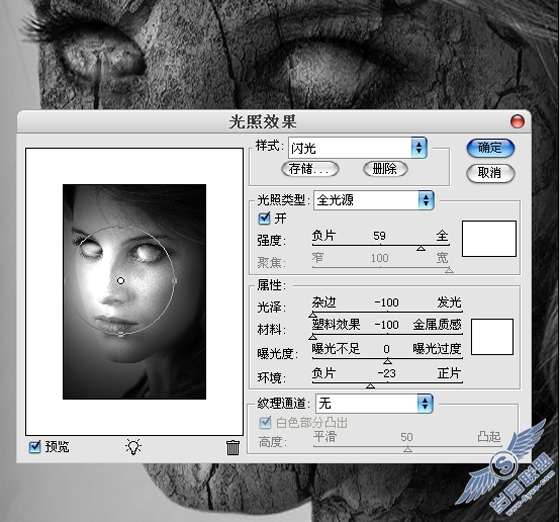Open the 纹理通道 dropdown showing 无
Viewport: 560px width, 522px height.
tap(374, 403)
